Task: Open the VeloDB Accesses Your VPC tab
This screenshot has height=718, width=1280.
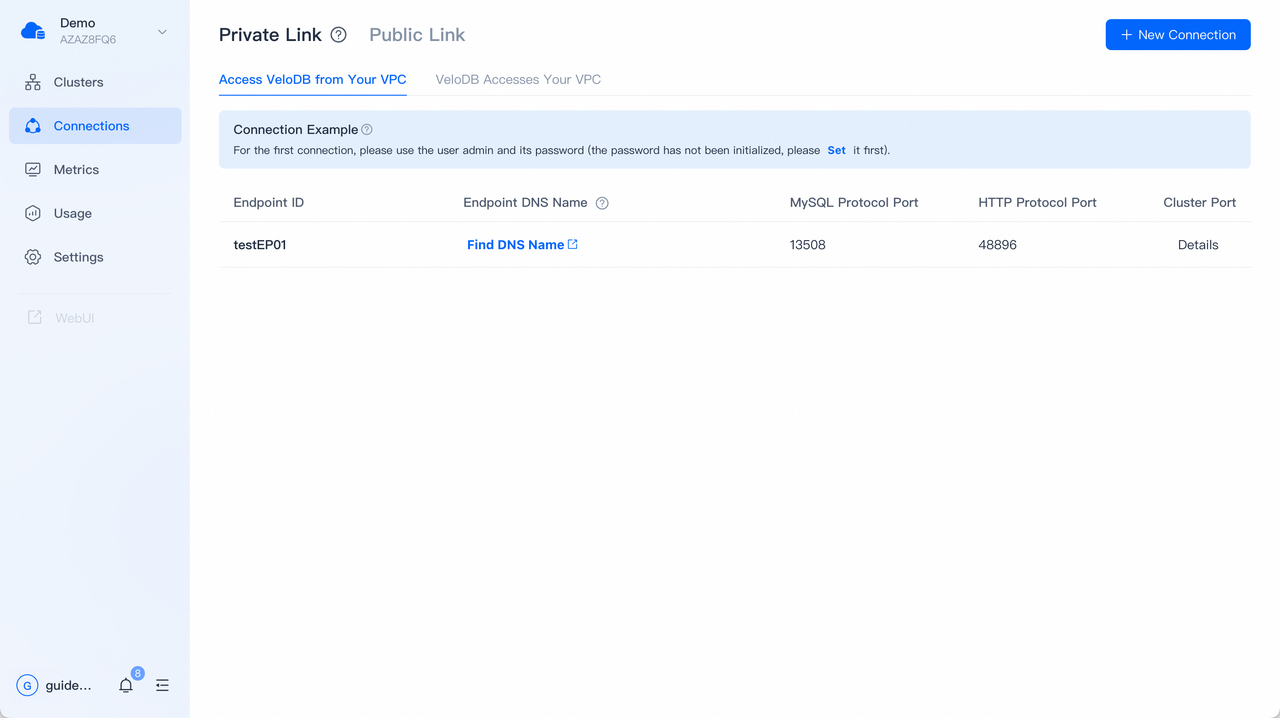Action: click(518, 79)
